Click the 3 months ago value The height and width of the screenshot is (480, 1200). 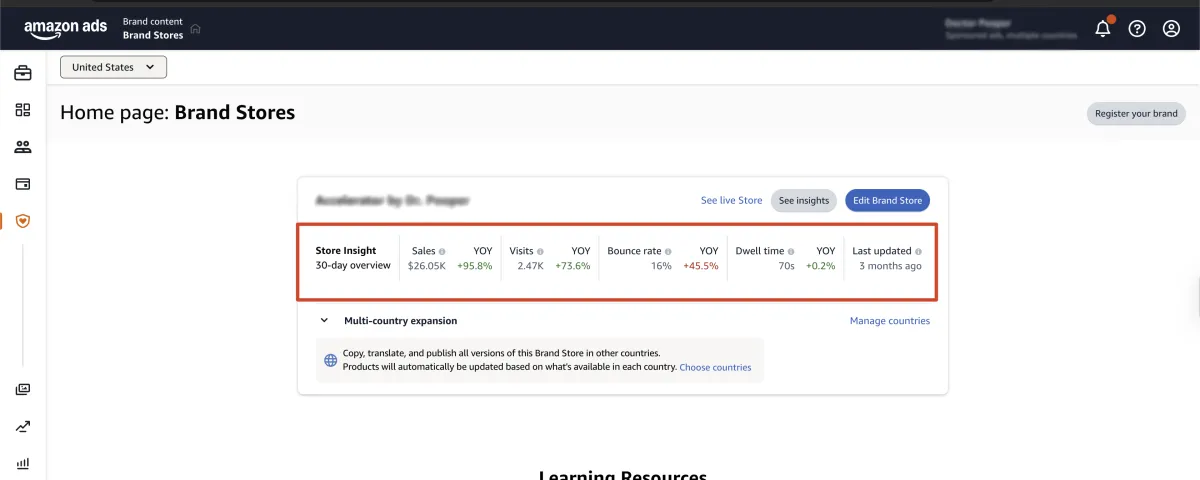pyautogui.click(x=890, y=266)
